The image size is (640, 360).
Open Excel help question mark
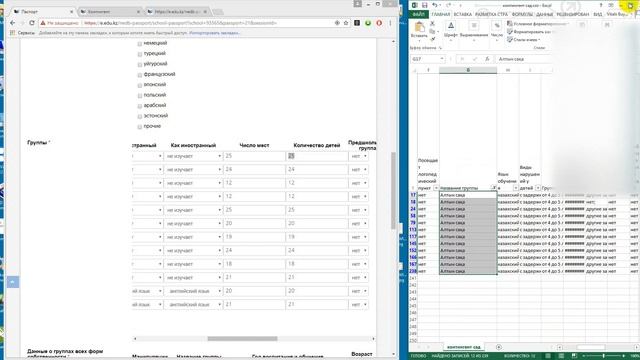coord(601,5)
